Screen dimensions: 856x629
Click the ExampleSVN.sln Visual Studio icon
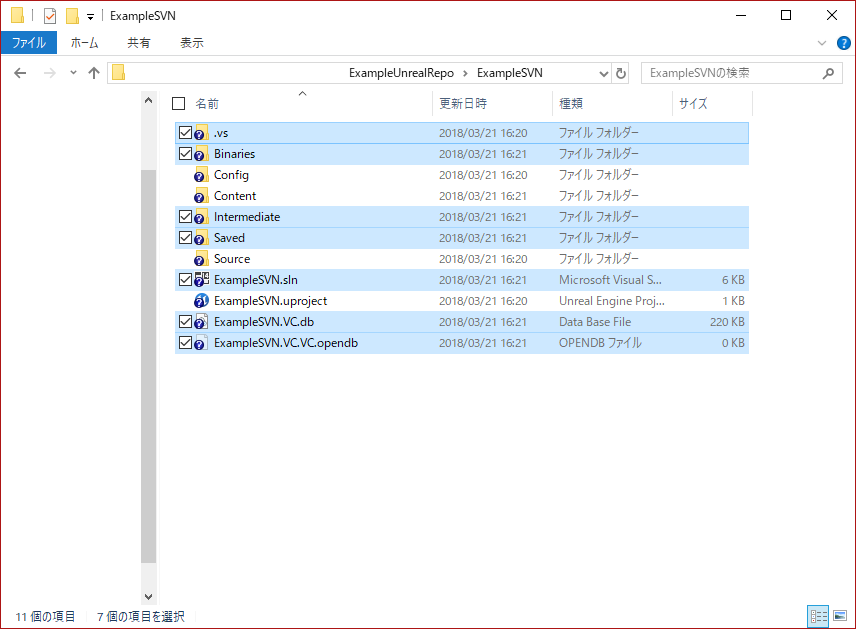pos(201,280)
